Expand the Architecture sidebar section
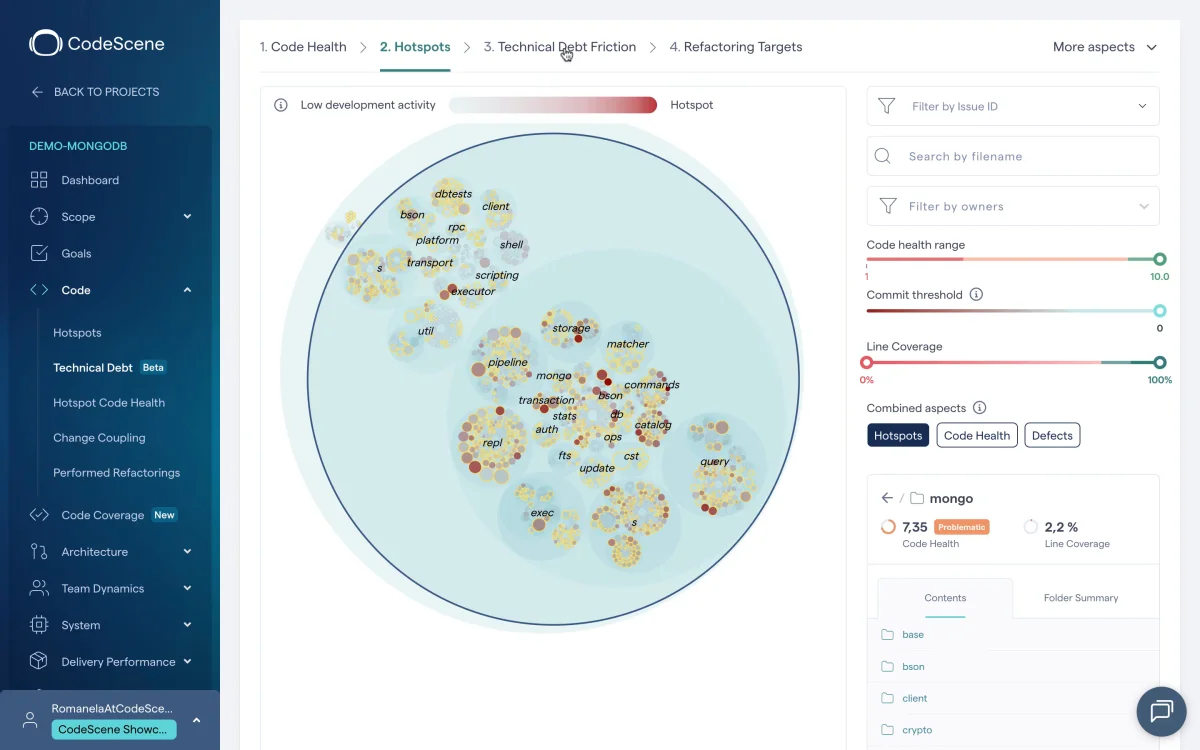This screenshot has height=750, width=1200. [187, 552]
